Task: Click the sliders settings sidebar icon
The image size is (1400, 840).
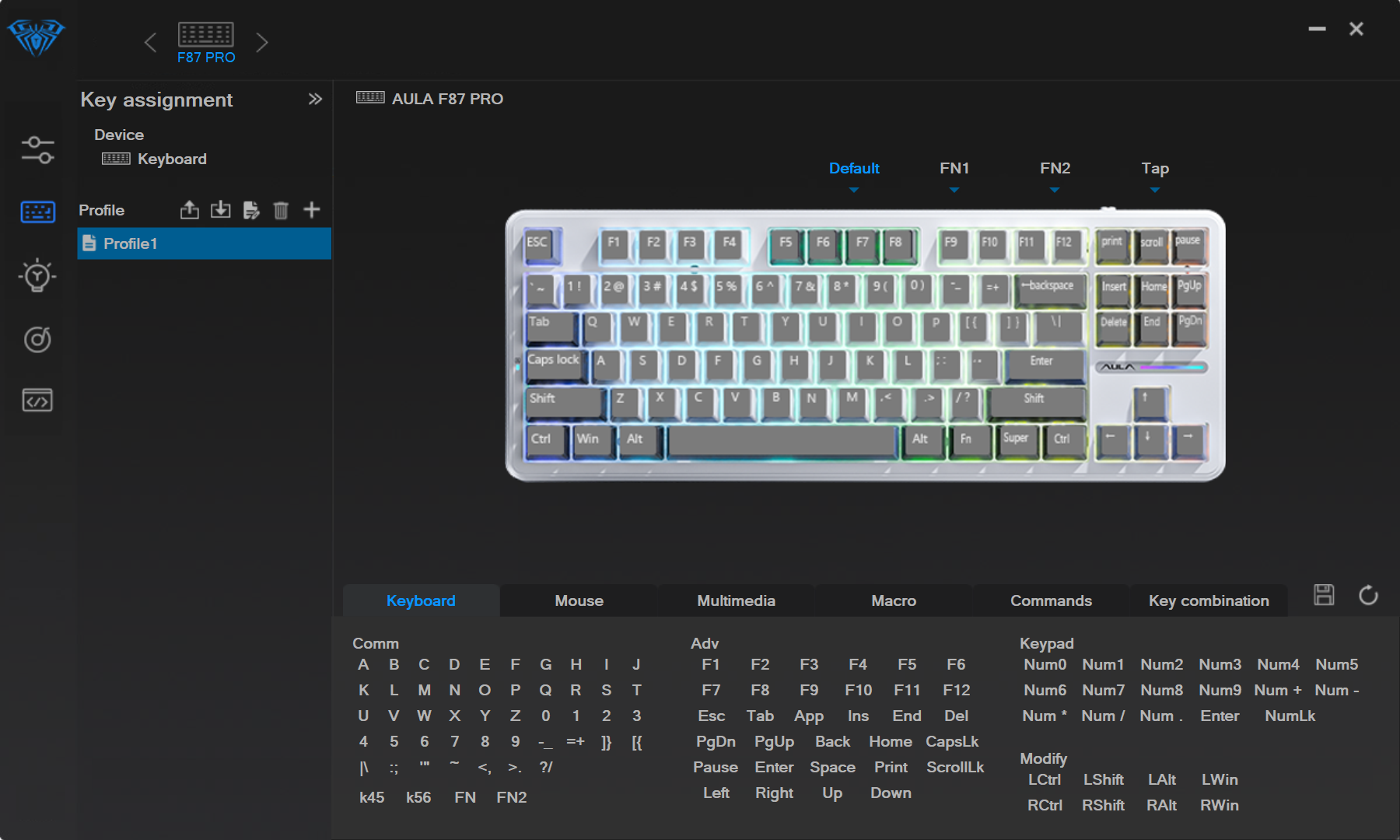Action: coord(37,149)
